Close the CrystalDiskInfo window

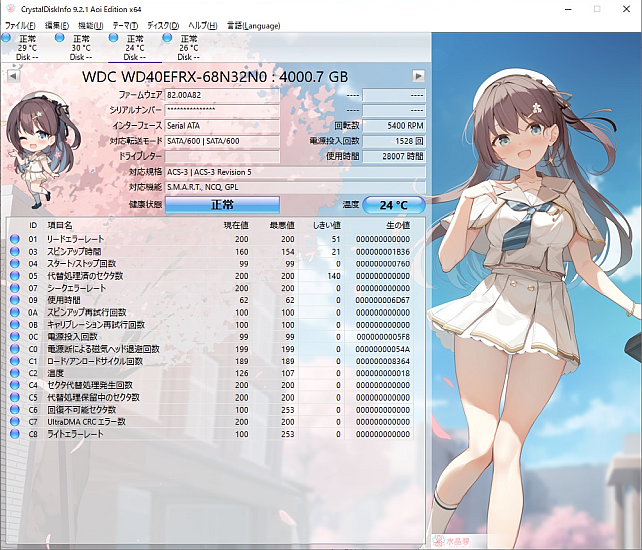click(x=626, y=9)
